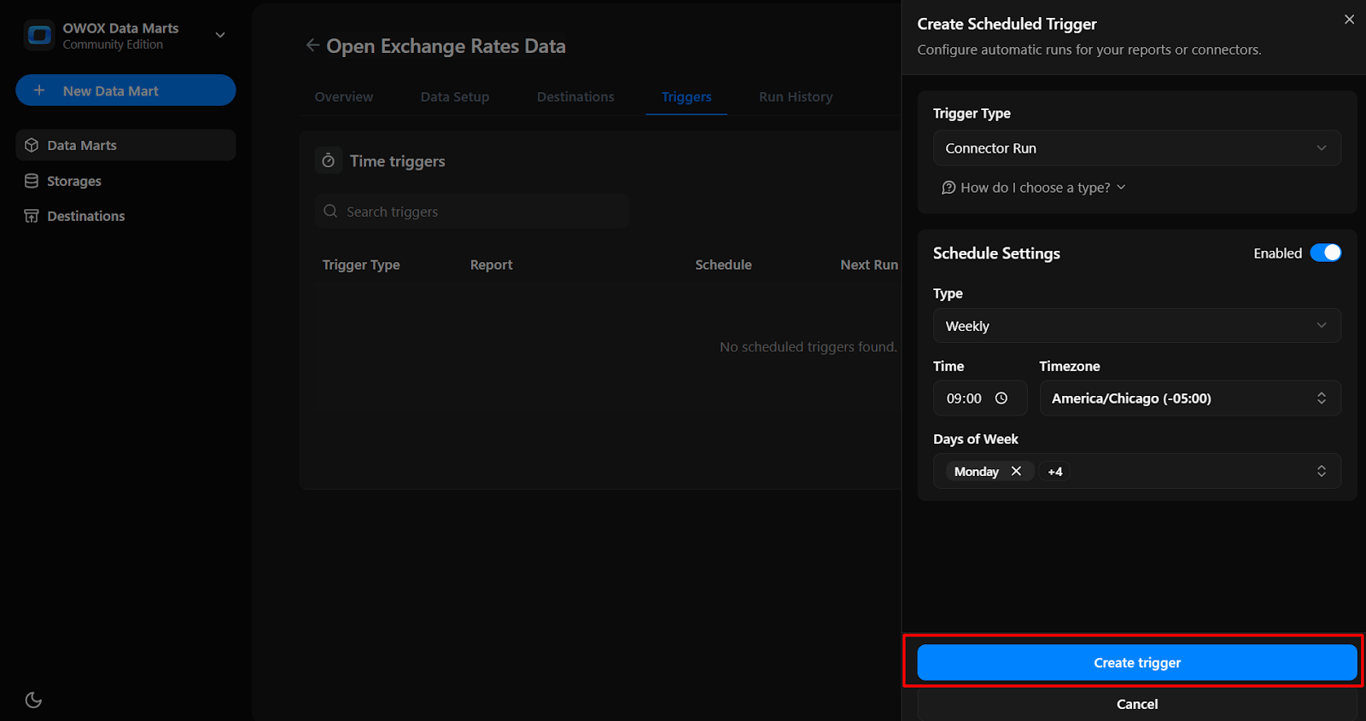This screenshot has height=721, width=1366.
Task: Open Data Marts in the sidebar
Action: pyautogui.click(x=126, y=145)
